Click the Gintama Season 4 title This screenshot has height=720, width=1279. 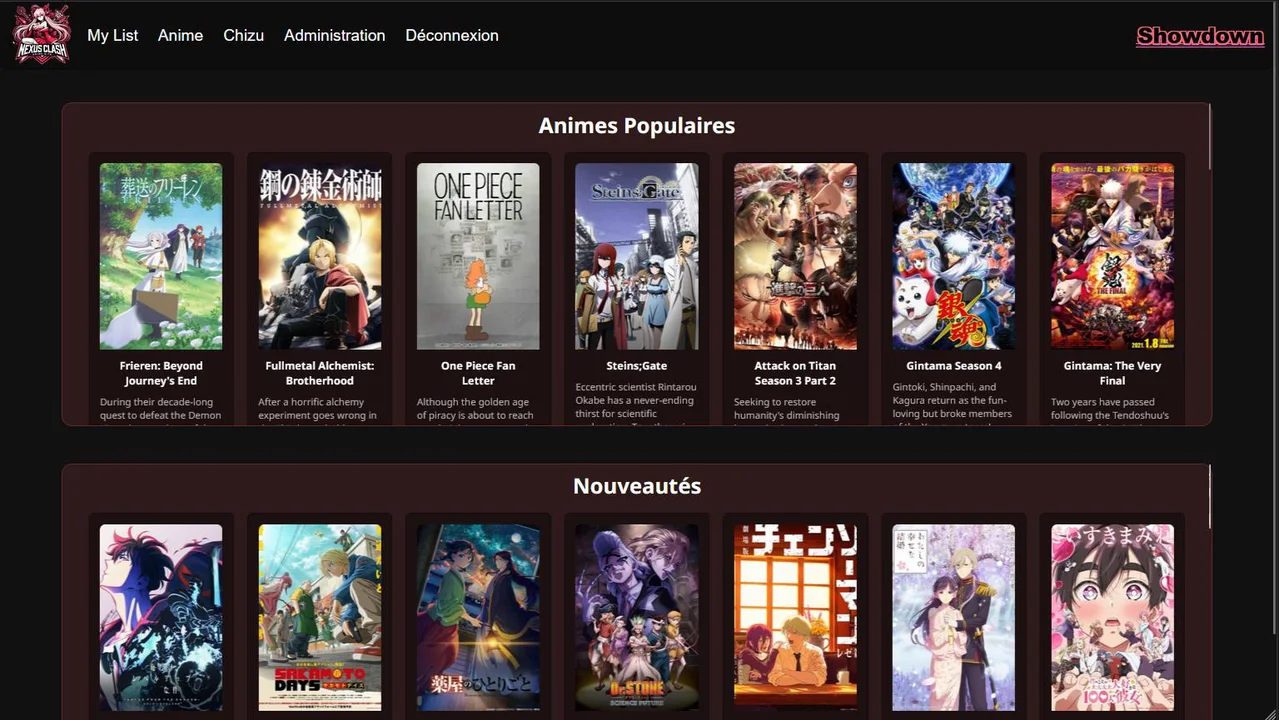[954, 366]
